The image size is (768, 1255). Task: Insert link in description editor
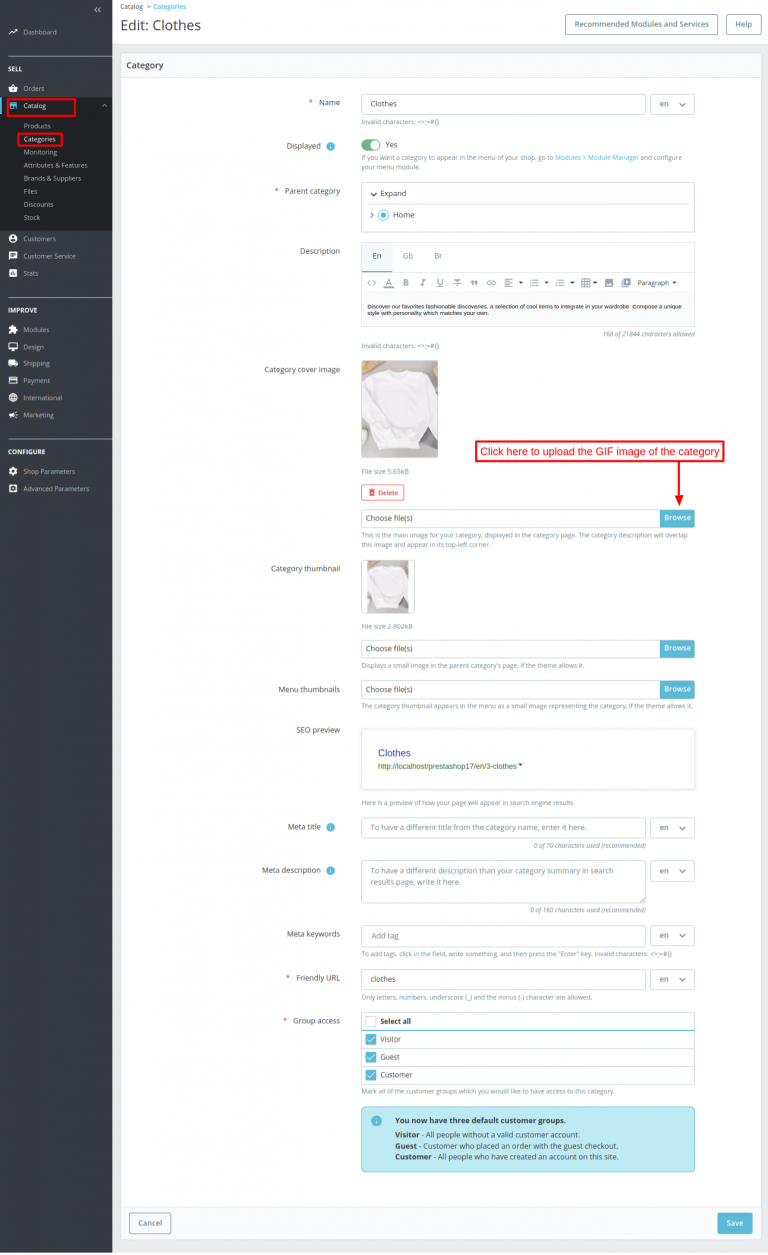(x=491, y=282)
